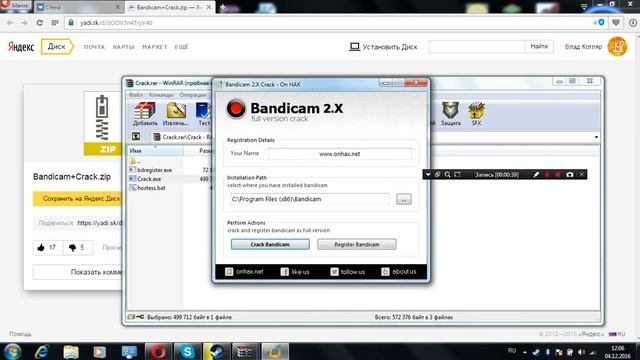The image size is (640, 360).
Task: Click the recording bar window-mode icon
Action: coord(438,175)
